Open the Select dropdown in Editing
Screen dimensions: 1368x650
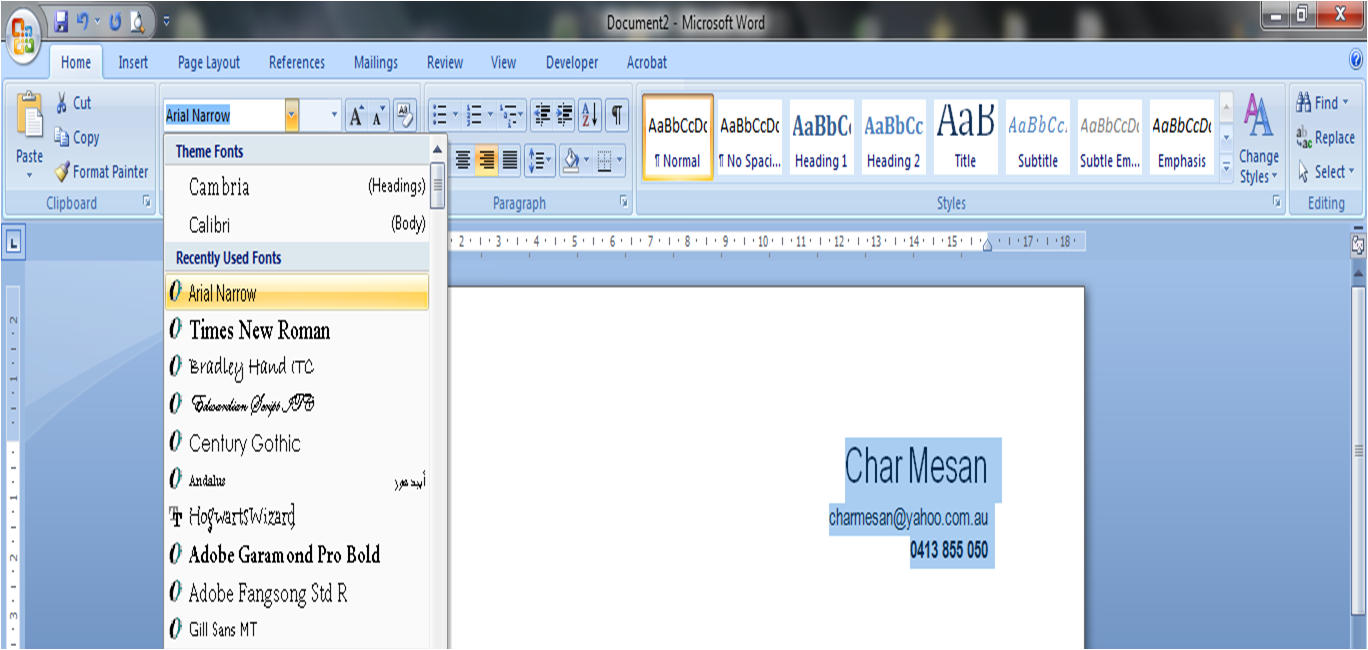coord(1325,172)
